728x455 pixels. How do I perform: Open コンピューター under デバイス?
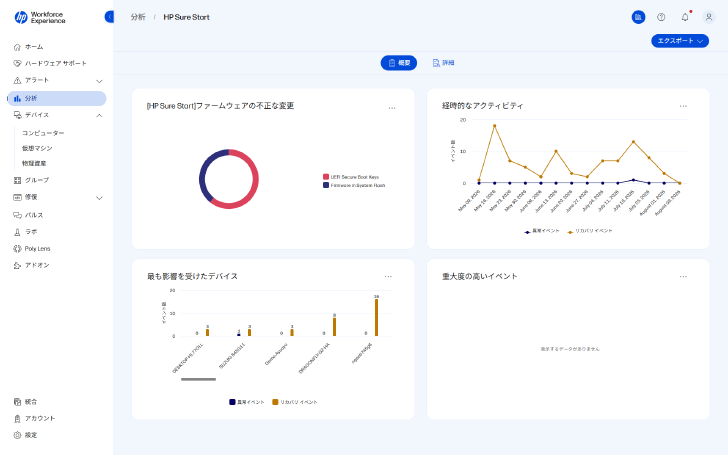click(x=43, y=133)
